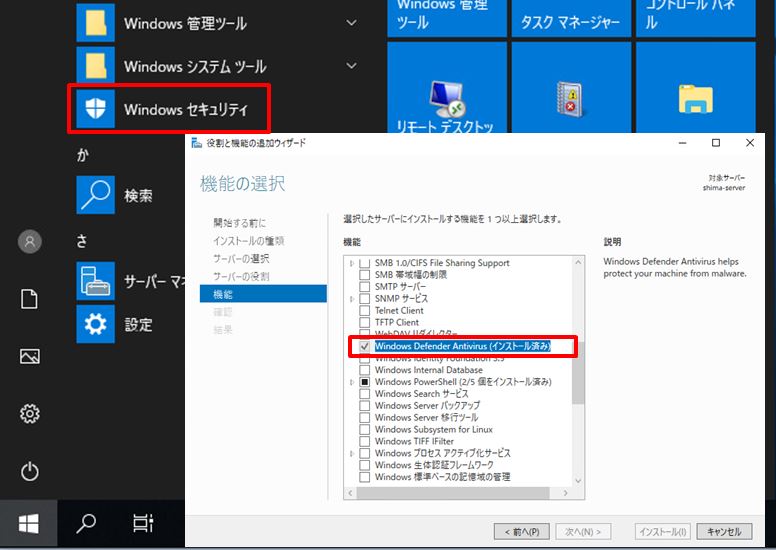This screenshot has width=776, height=550.
Task: Open Settings gear in Start sidebar
Action: 30,413
